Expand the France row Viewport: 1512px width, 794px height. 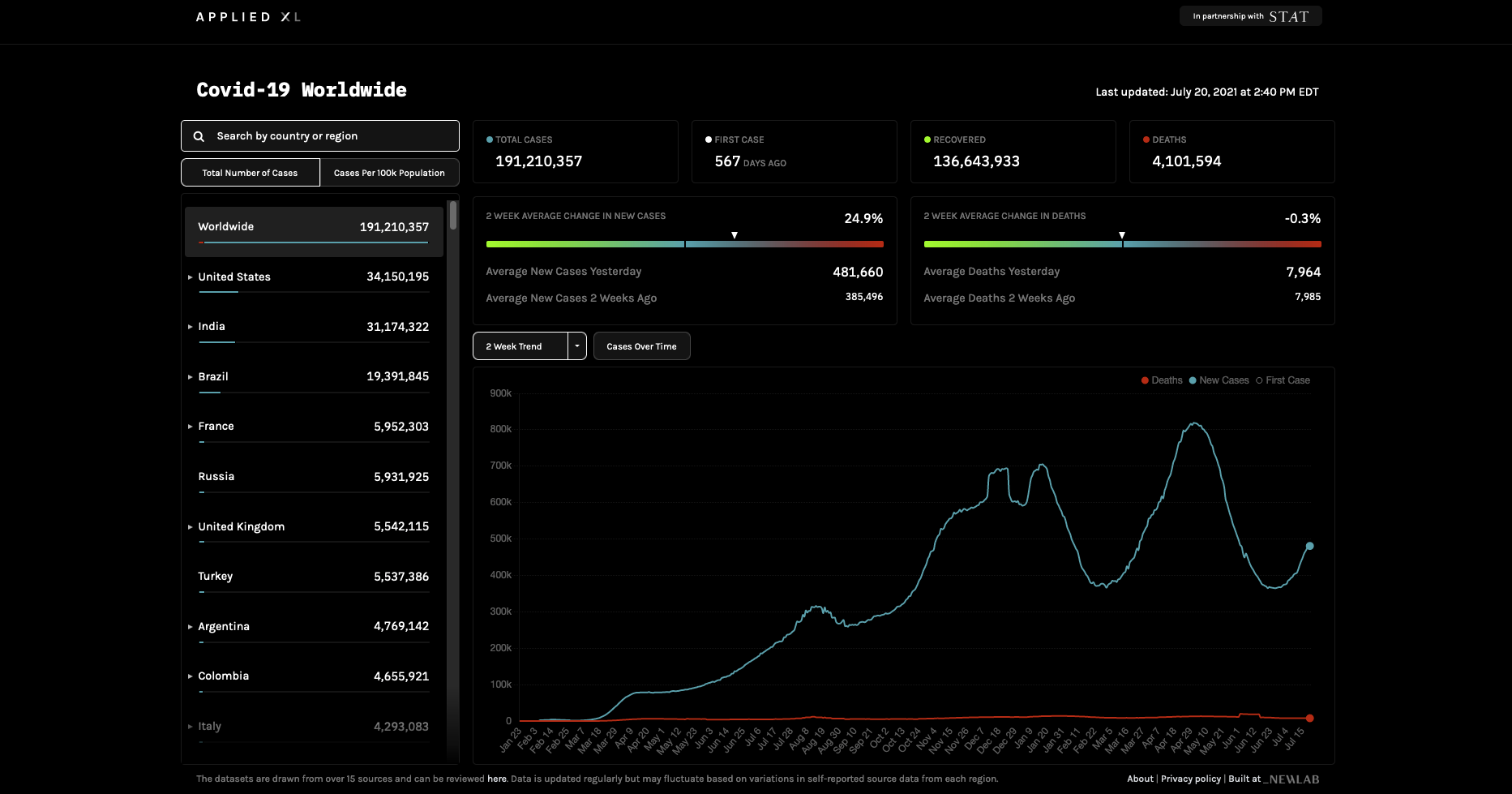(x=191, y=427)
